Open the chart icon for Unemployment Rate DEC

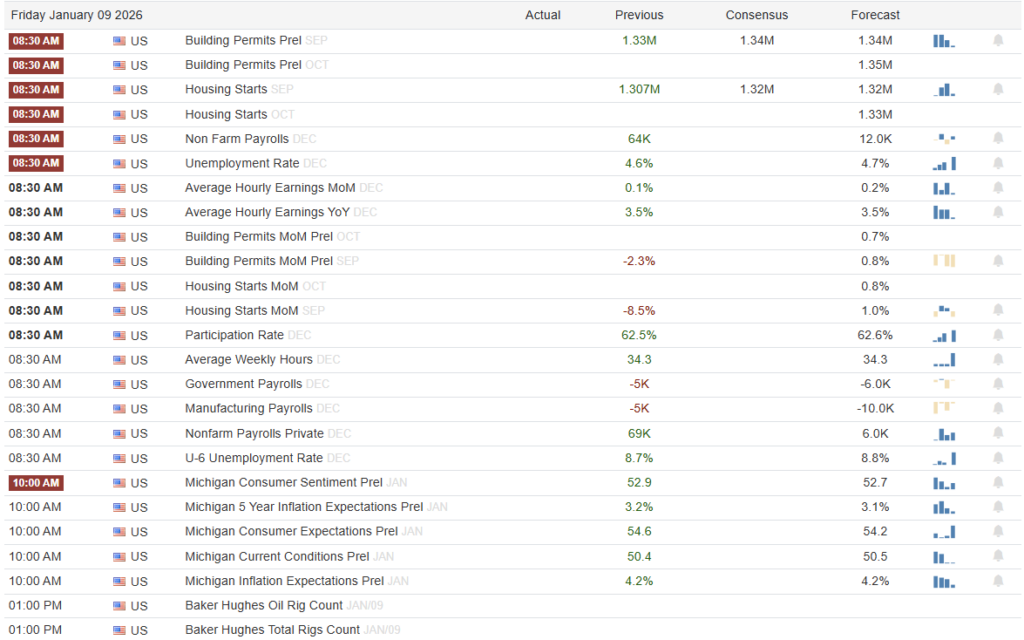click(944, 163)
